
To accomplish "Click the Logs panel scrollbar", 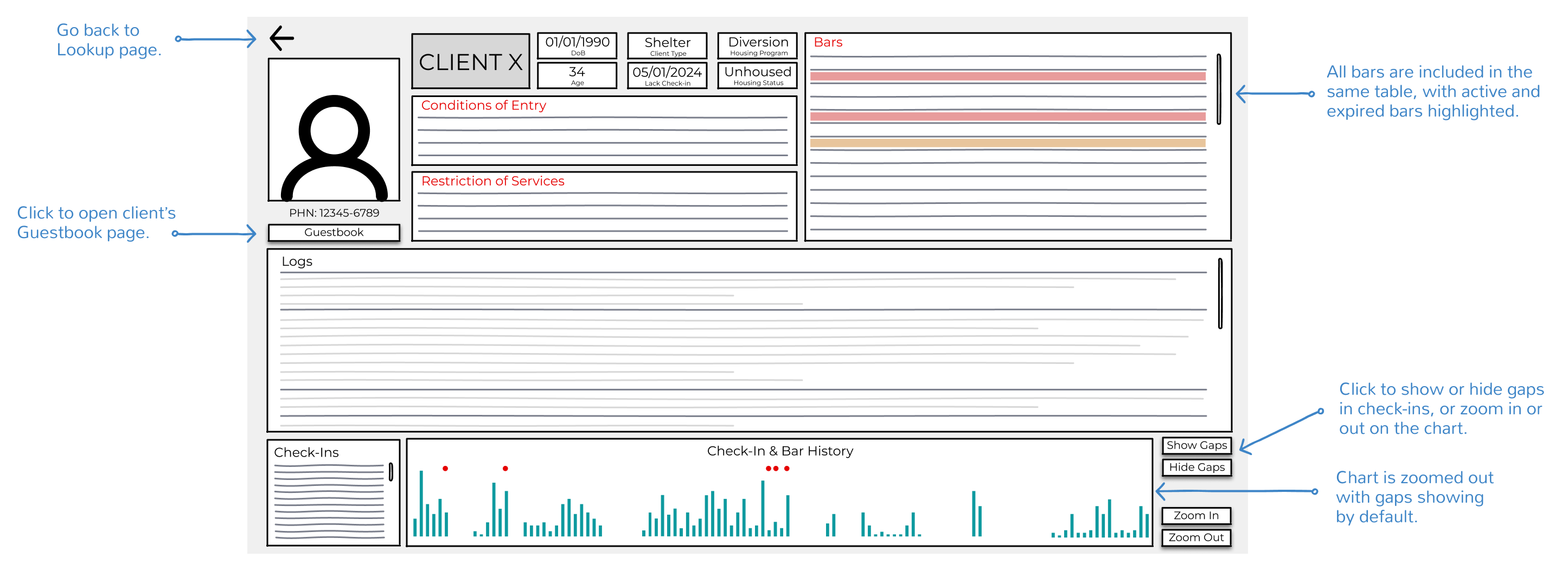I will [1220, 293].
